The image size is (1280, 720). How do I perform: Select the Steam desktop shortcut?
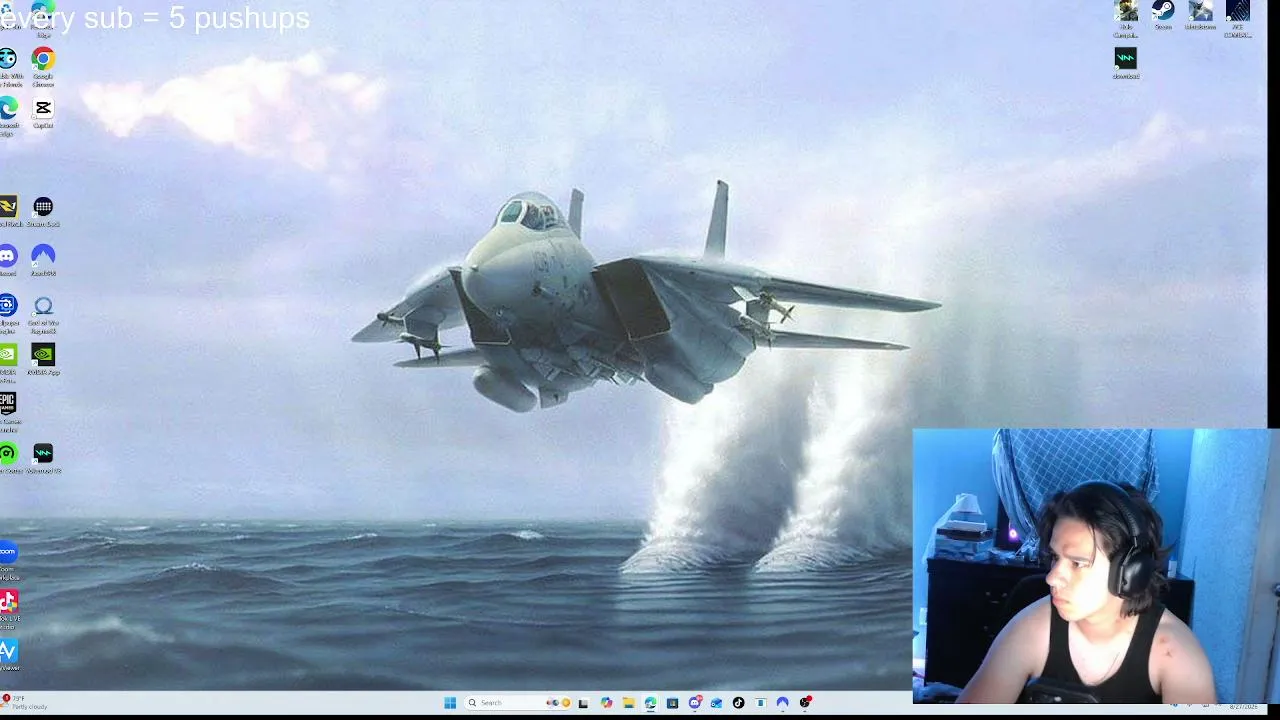coord(1163,15)
